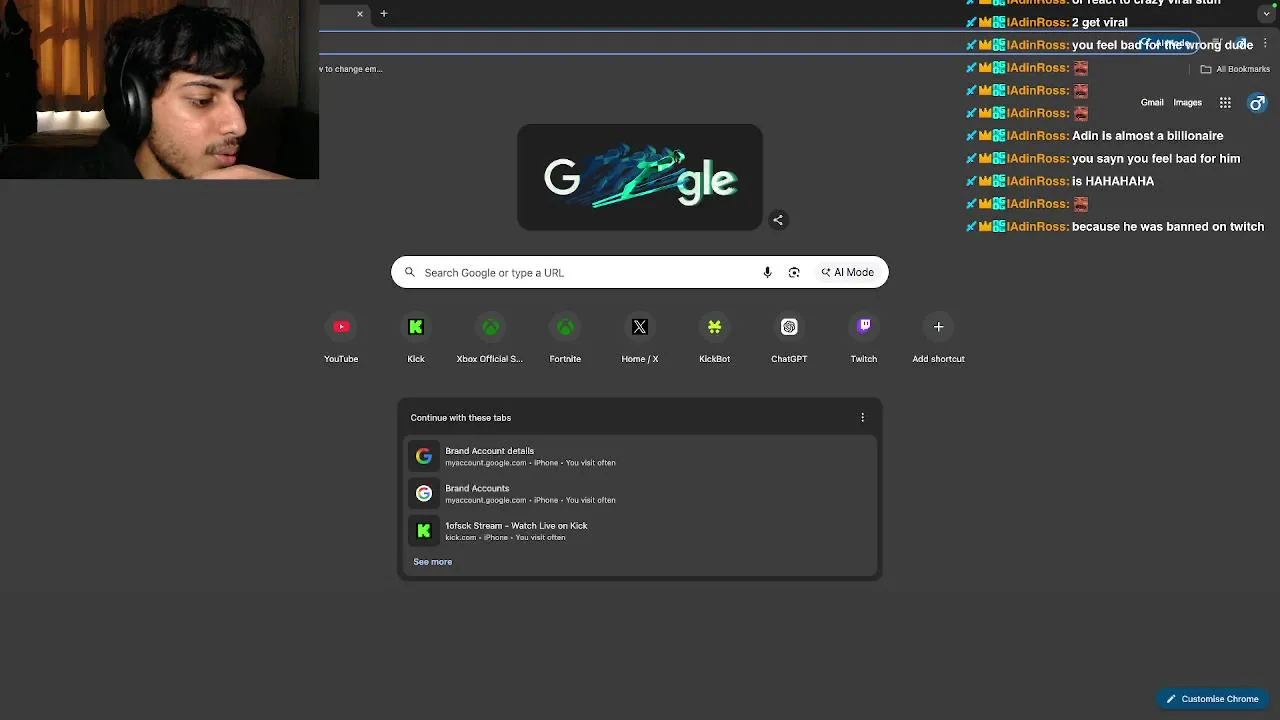Click chat message 'Adin is almost a billionaire'

(1147, 136)
